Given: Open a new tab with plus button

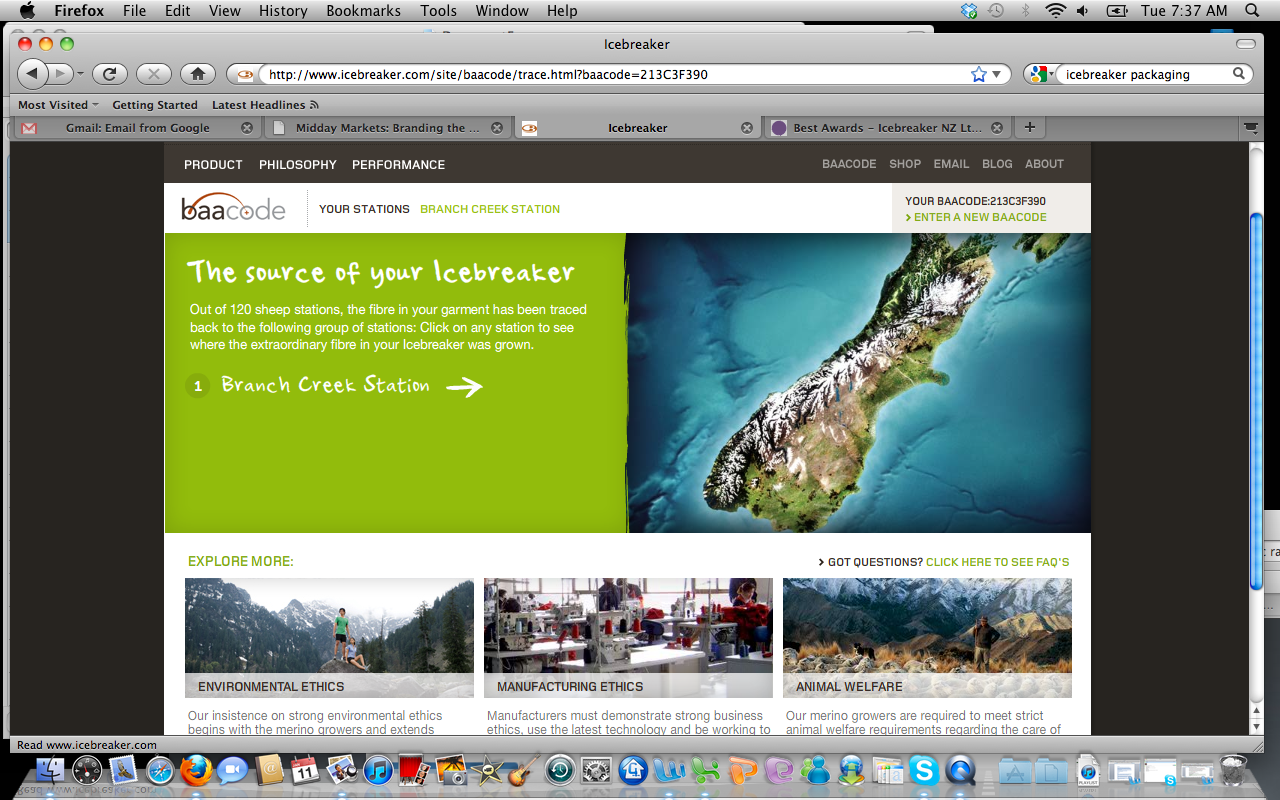Looking at the screenshot, I should [x=1029, y=127].
